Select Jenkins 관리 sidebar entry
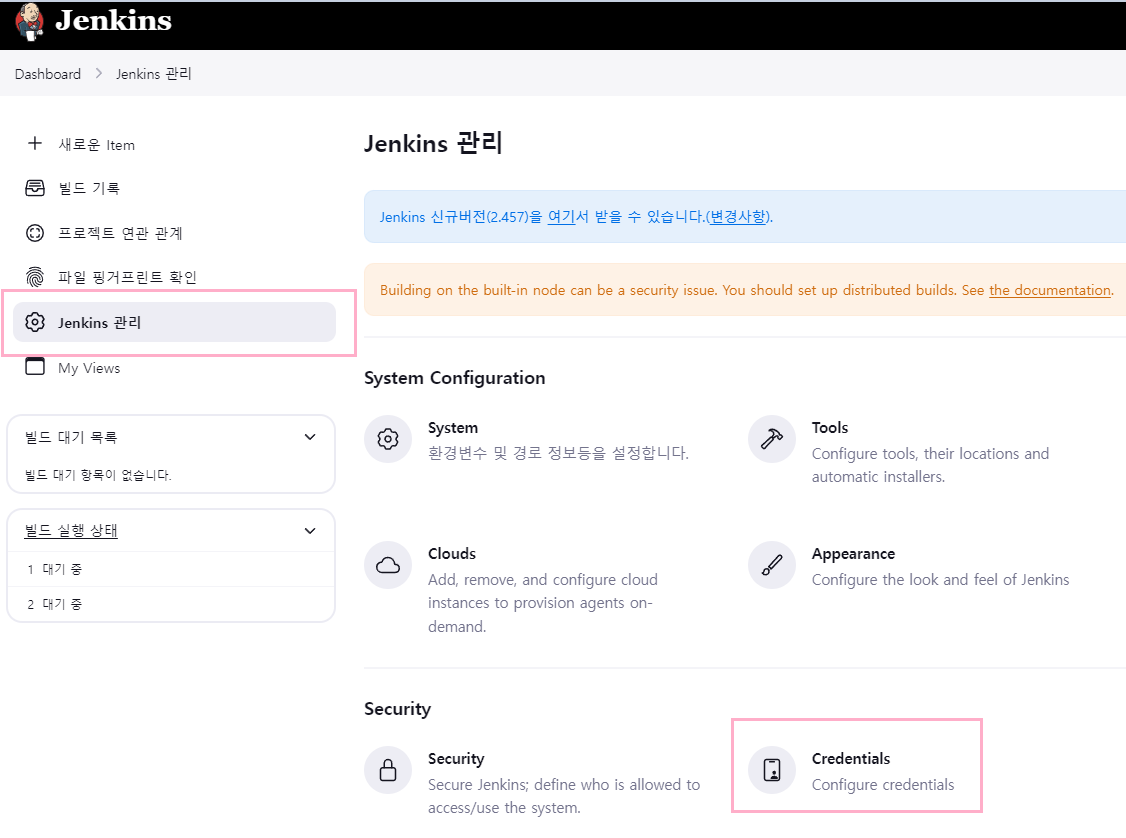 [175, 322]
